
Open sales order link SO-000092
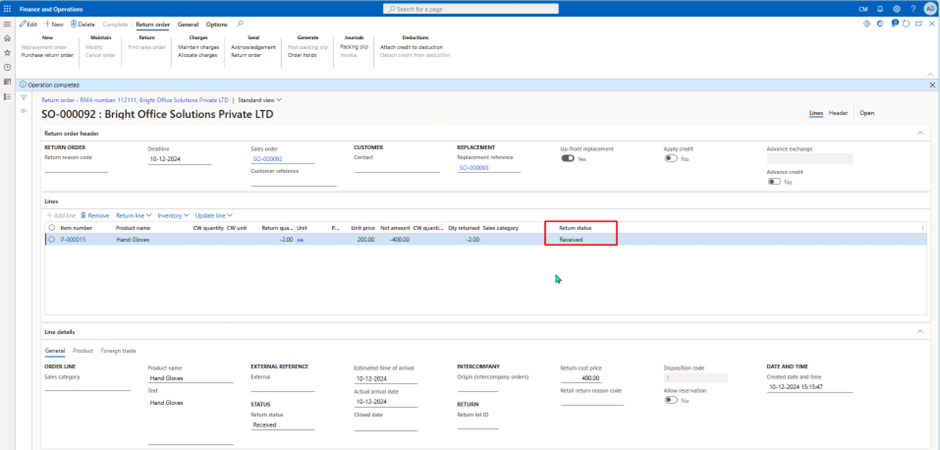click(267, 159)
